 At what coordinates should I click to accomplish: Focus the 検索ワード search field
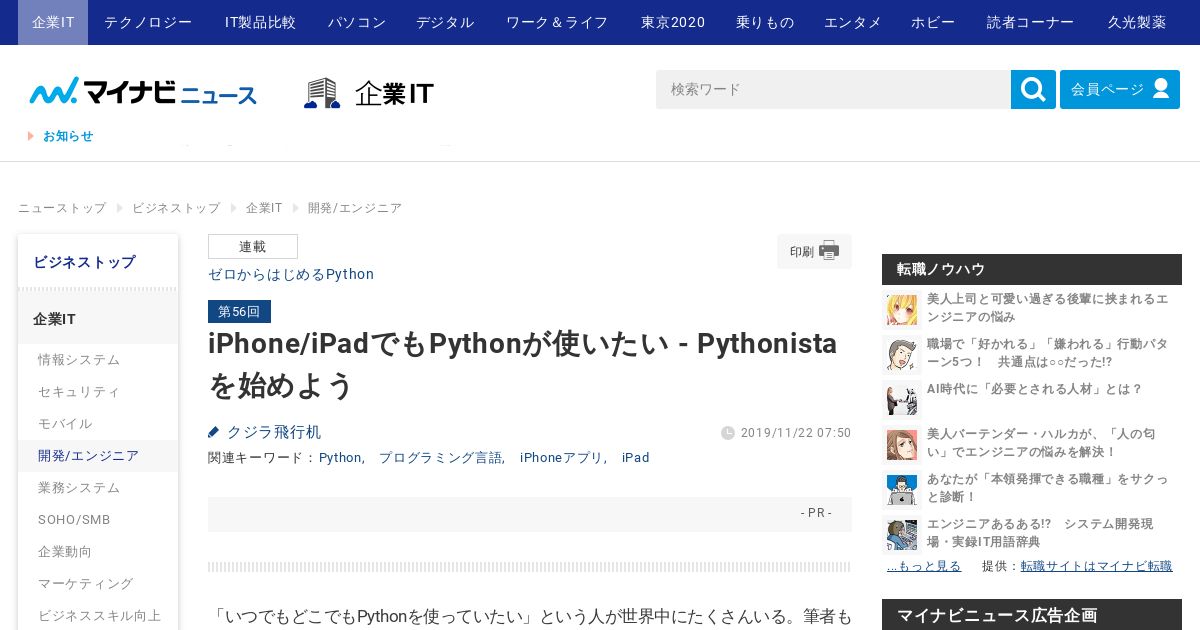833,89
